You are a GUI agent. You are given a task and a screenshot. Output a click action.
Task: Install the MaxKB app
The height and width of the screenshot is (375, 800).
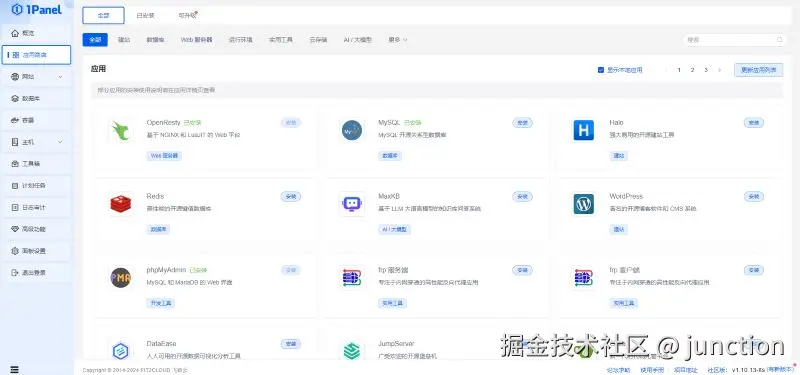point(522,196)
